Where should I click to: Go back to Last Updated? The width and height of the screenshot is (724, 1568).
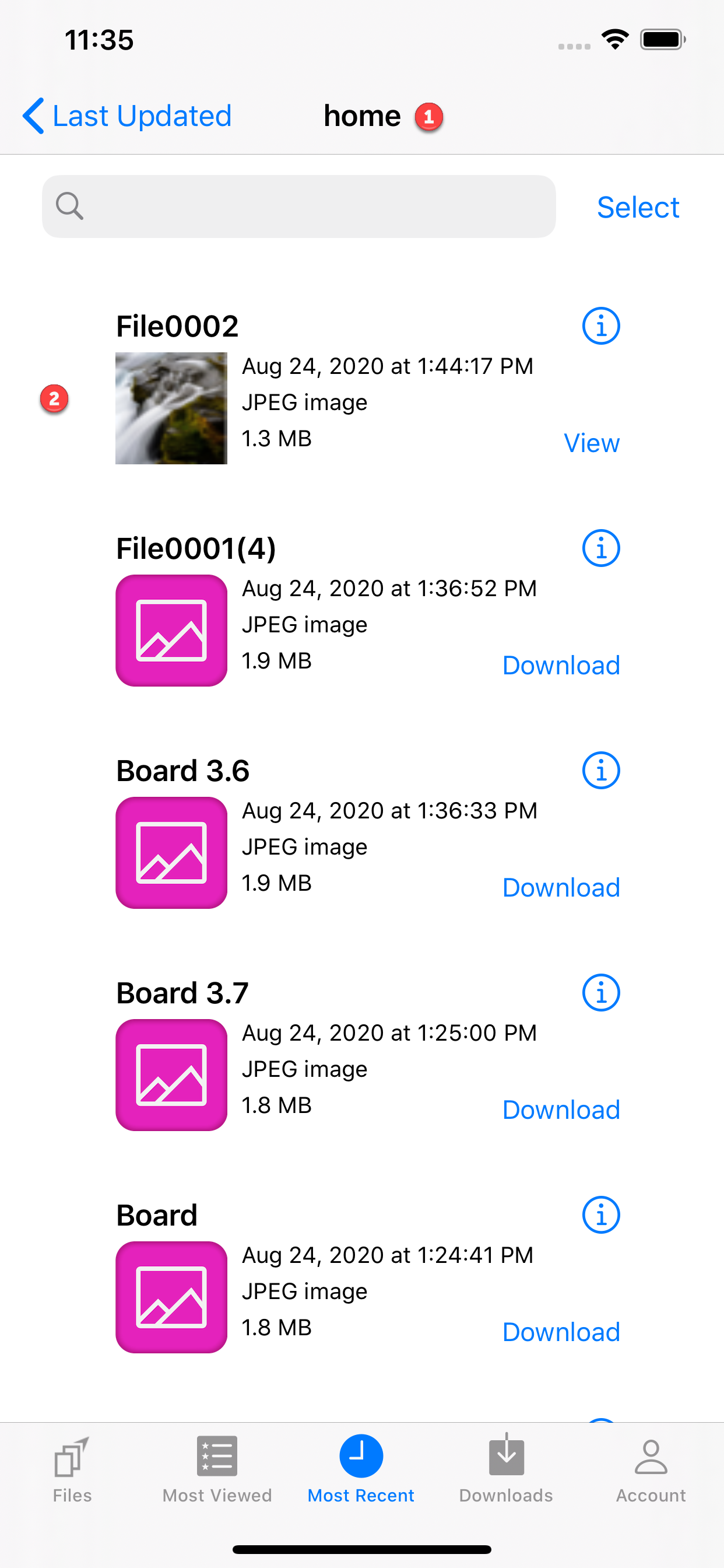127,116
